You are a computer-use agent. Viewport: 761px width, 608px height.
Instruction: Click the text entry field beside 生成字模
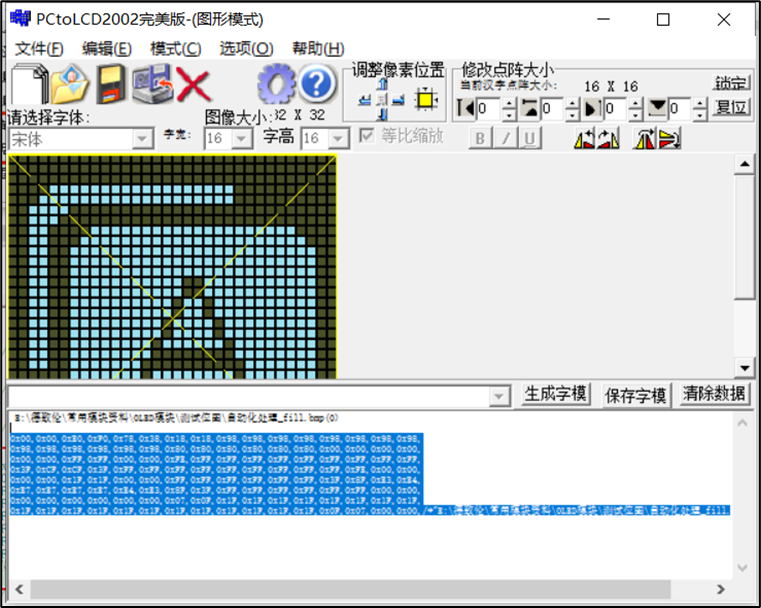pos(249,397)
